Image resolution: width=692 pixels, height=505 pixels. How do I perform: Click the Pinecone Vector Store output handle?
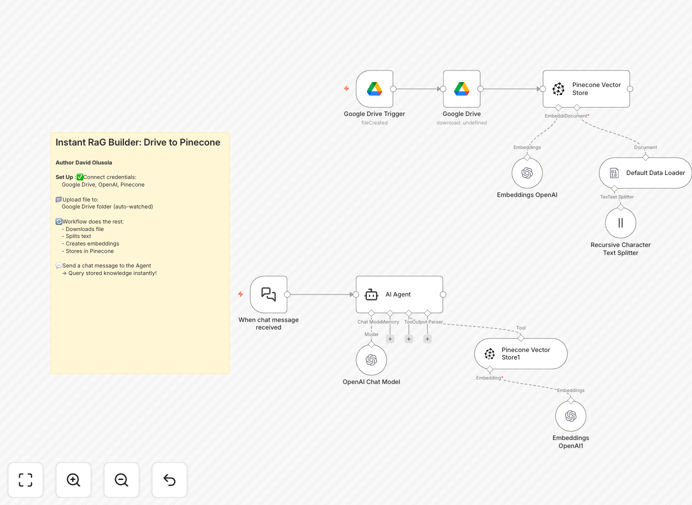[x=630, y=89]
